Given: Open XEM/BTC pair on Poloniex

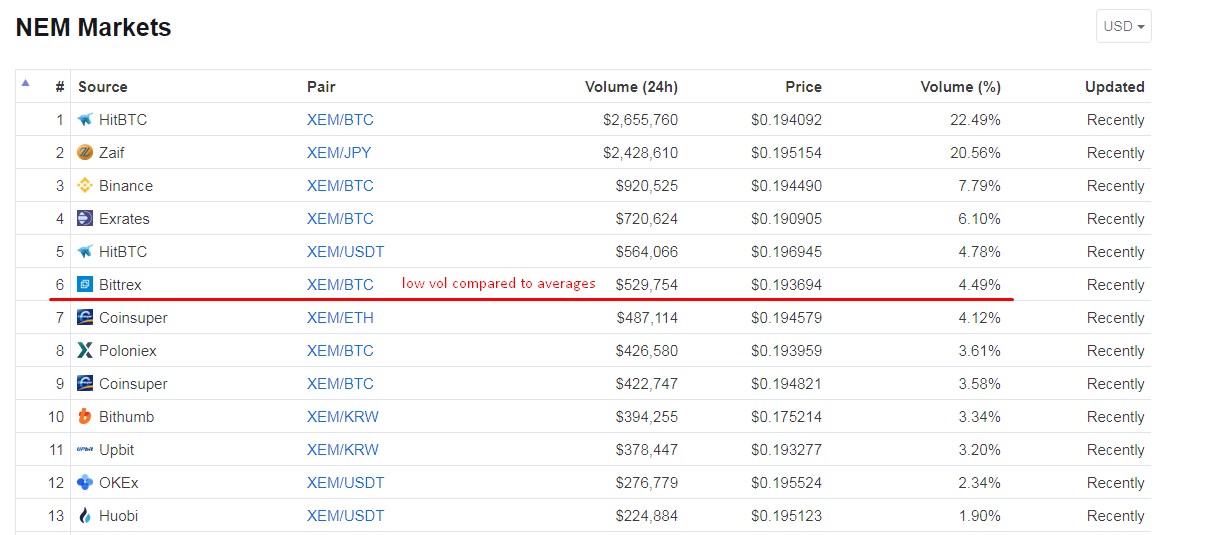Looking at the screenshot, I should pos(340,351).
